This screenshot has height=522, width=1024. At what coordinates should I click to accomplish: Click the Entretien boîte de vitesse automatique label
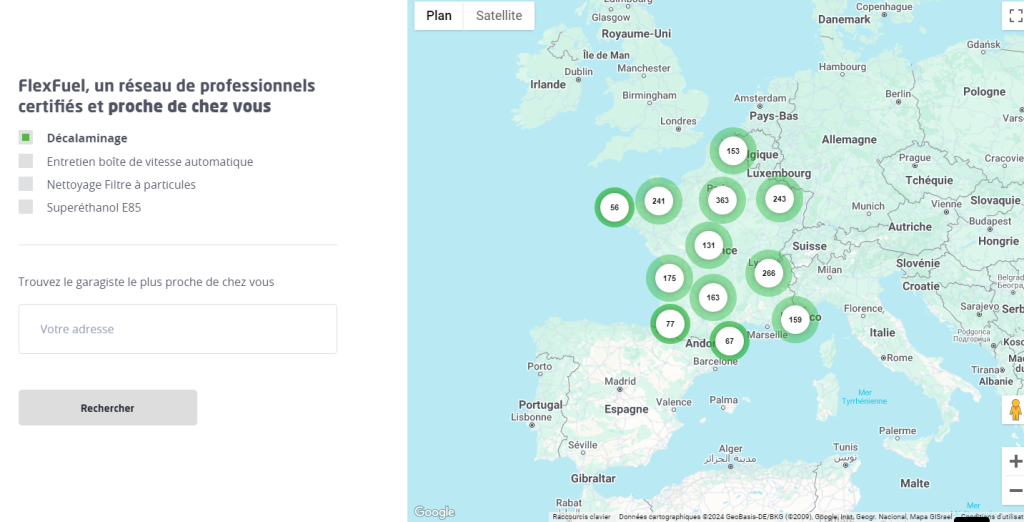[150, 161]
